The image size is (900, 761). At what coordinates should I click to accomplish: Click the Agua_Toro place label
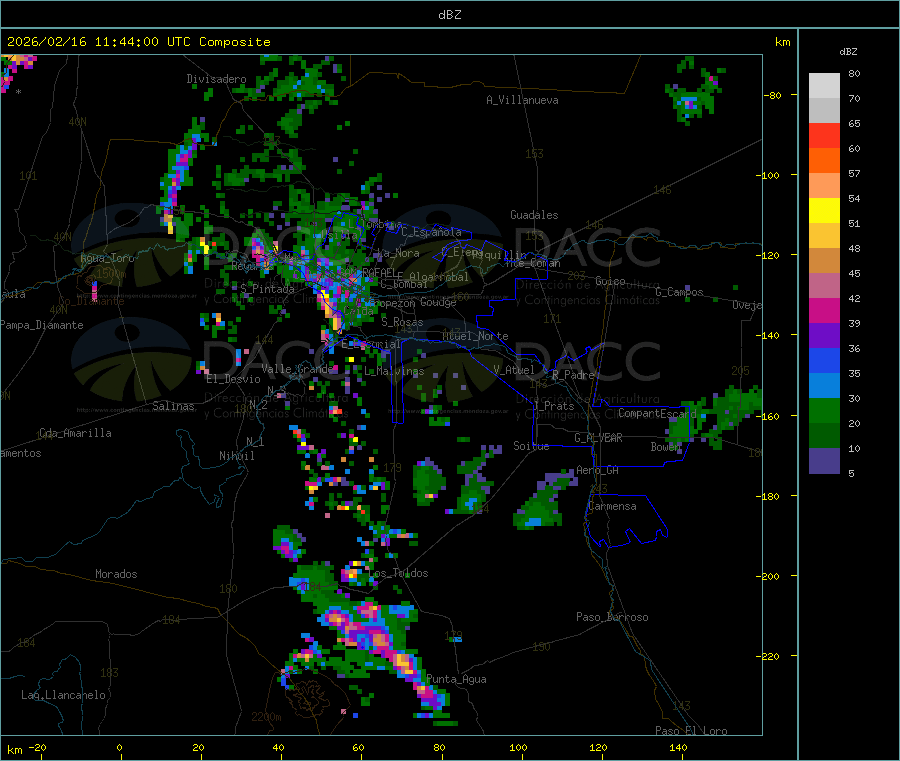[x=107, y=258]
